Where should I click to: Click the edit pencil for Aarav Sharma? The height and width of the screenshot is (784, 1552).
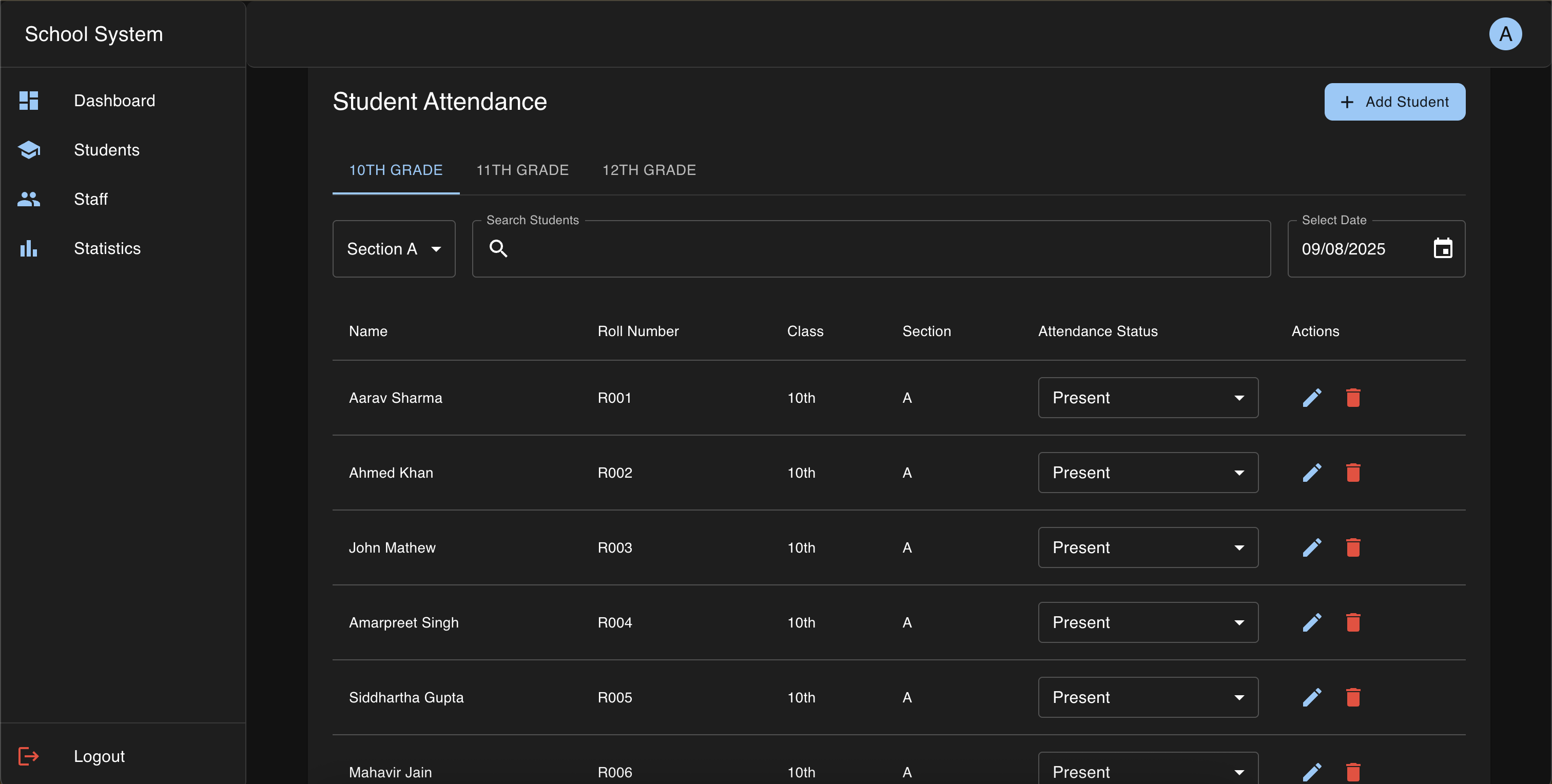[1312, 398]
